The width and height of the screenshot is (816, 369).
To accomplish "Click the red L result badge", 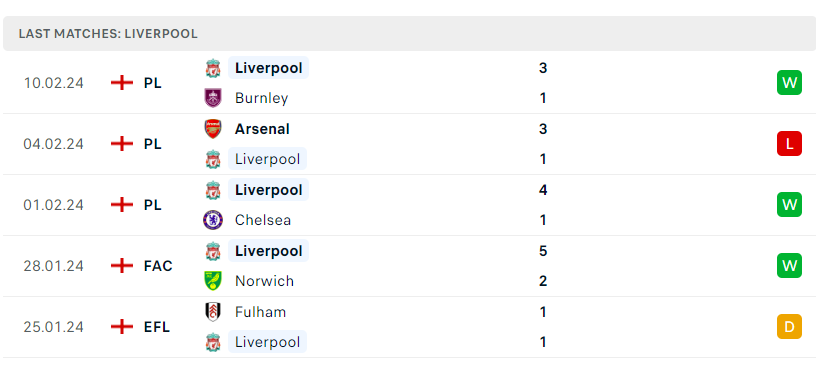I will click(x=789, y=144).
